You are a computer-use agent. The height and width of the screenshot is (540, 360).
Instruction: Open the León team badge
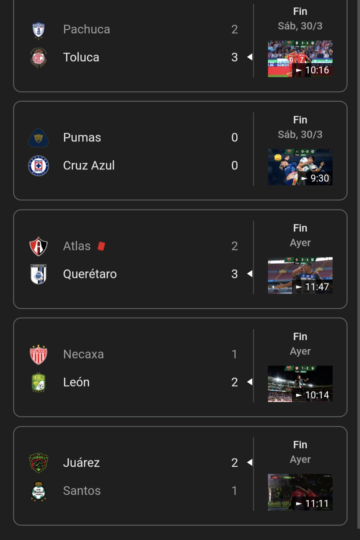pyautogui.click(x=38, y=382)
